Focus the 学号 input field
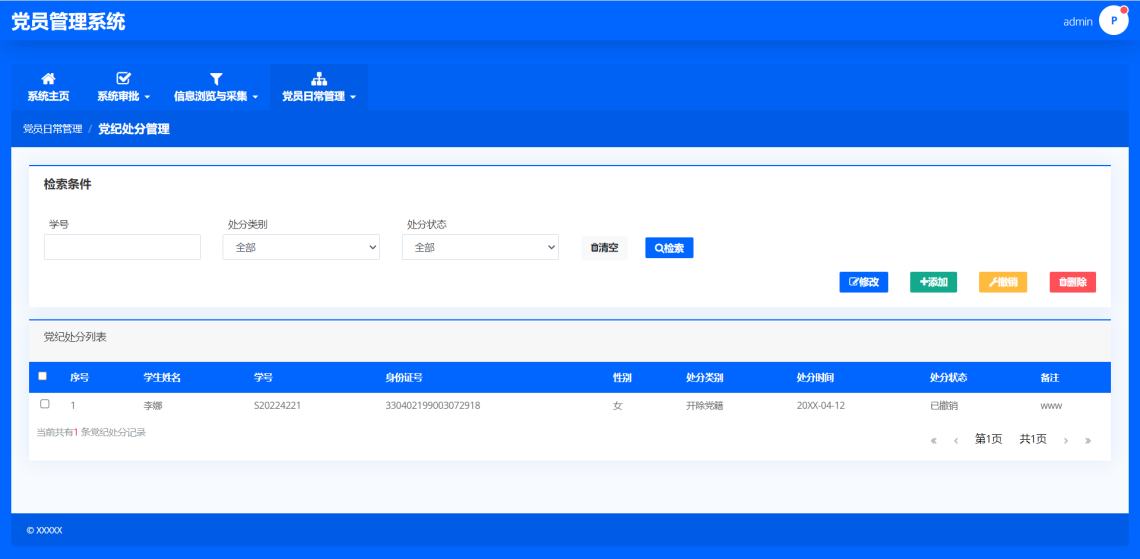Viewport: 1140px width, 559px height. pyautogui.click(x=122, y=247)
